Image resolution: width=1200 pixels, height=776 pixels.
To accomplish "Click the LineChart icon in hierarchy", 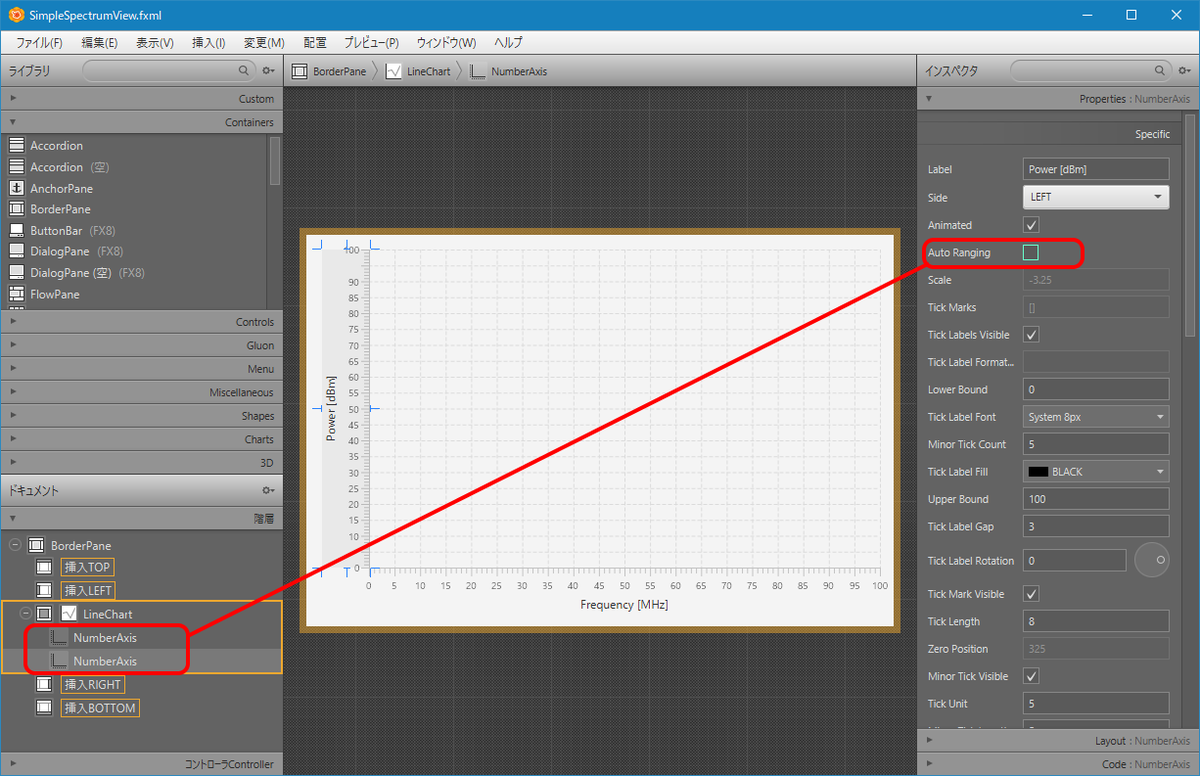I will (68, 614).
